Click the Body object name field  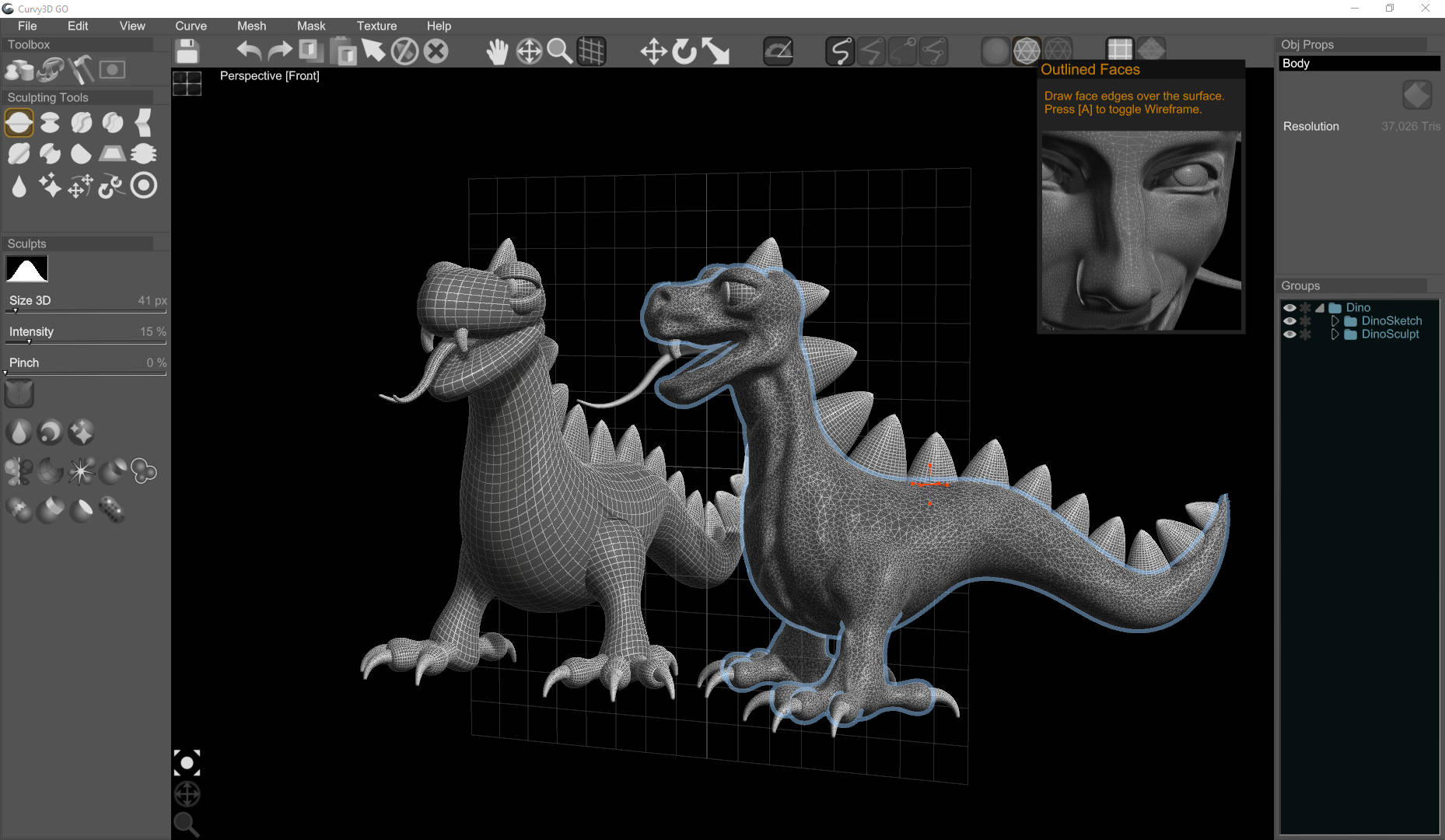[1359, 63]
